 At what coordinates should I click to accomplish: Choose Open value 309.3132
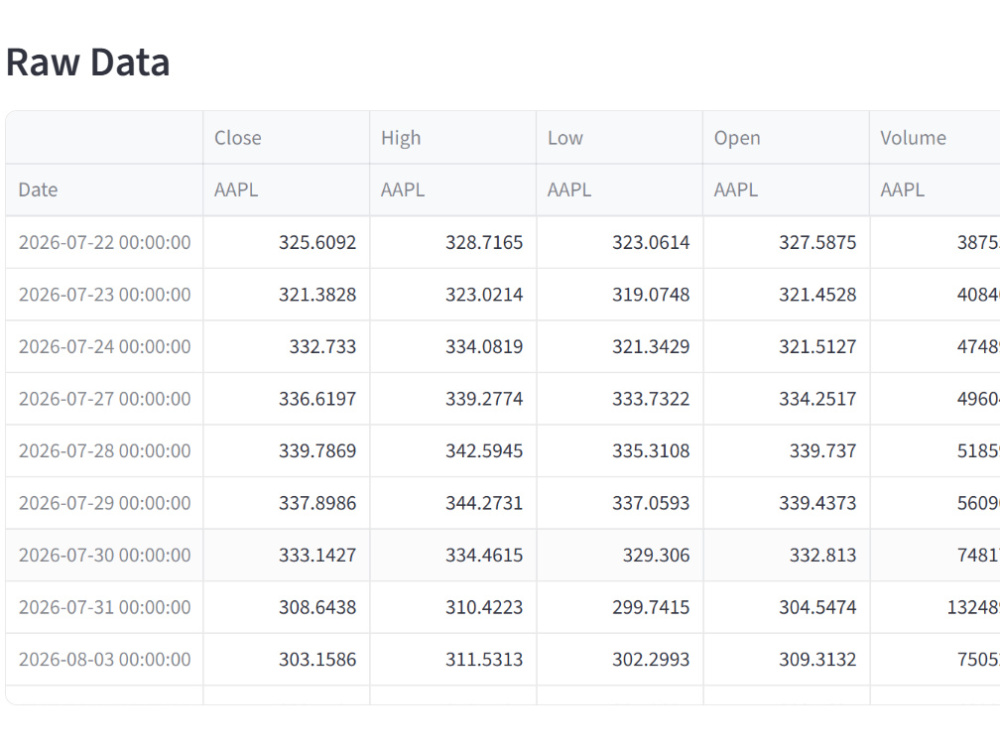tap(786, 659)
